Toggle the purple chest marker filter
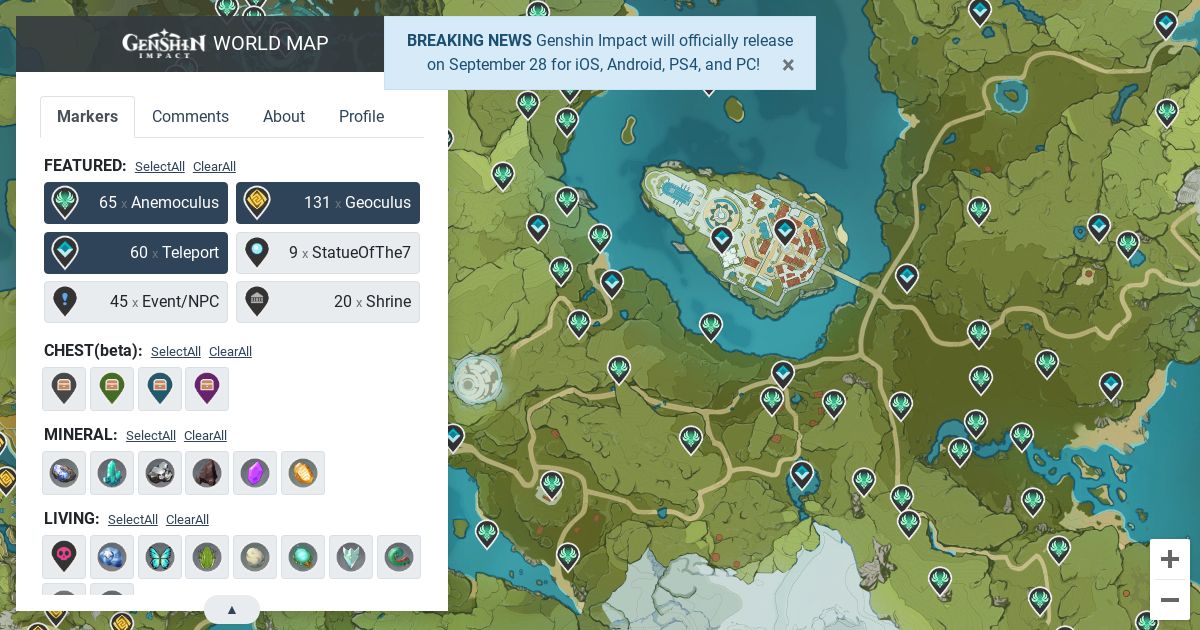This screenshot has width=1200, height=630. pyautogui.click(x=207, y=389)
